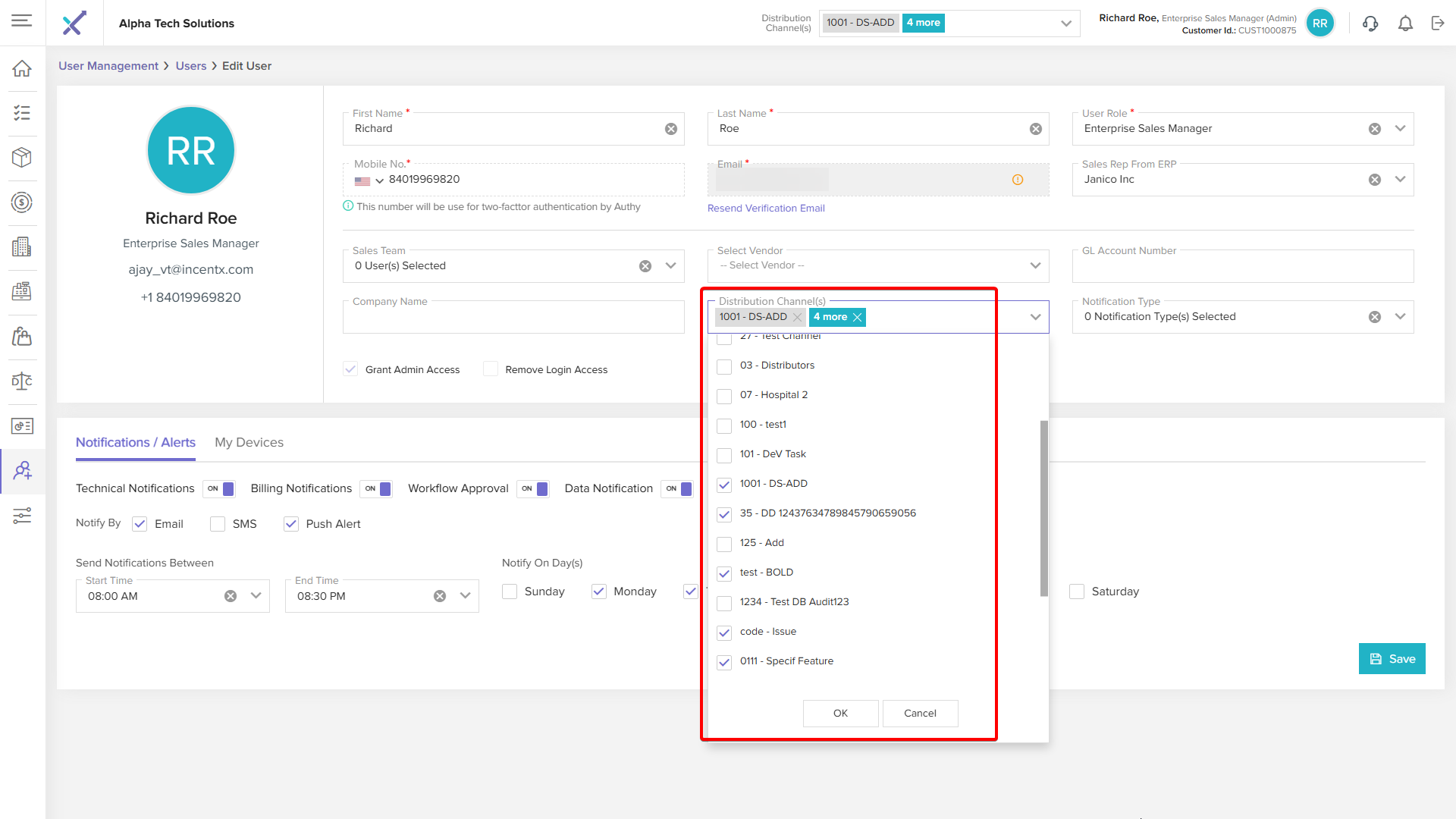Click OK in channel dropdown

pyautogui.click(x=840, y=713)
